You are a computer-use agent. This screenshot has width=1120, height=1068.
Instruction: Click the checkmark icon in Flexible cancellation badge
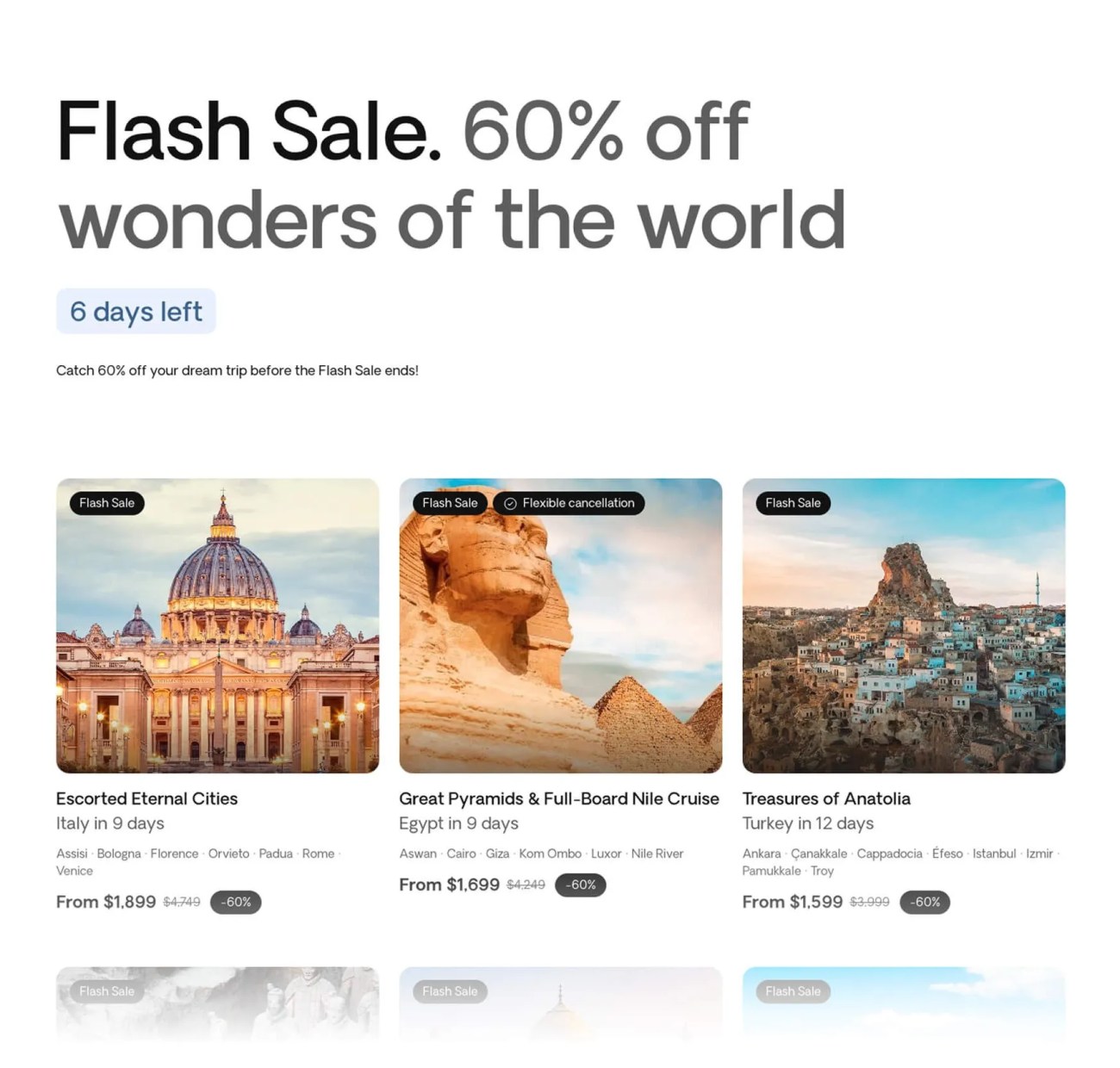510,504
